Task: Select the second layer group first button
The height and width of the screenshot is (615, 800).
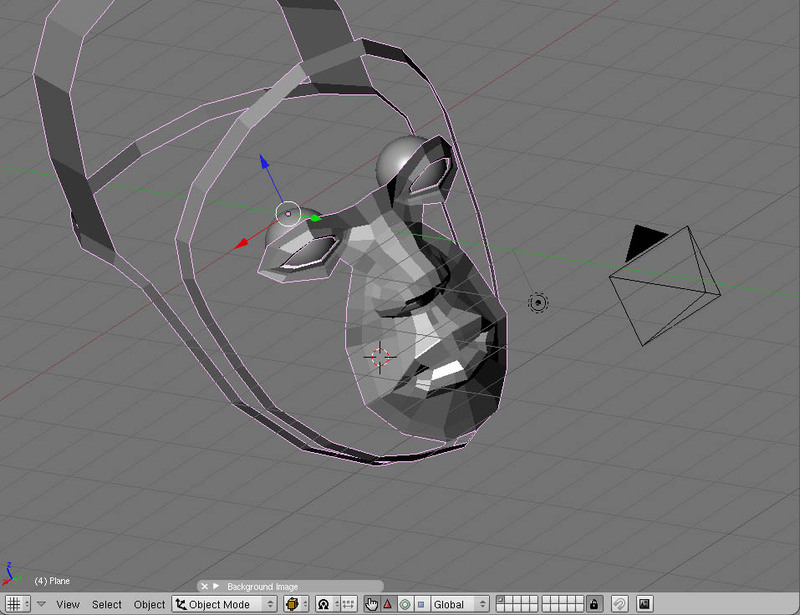Action: click(546, 600)
